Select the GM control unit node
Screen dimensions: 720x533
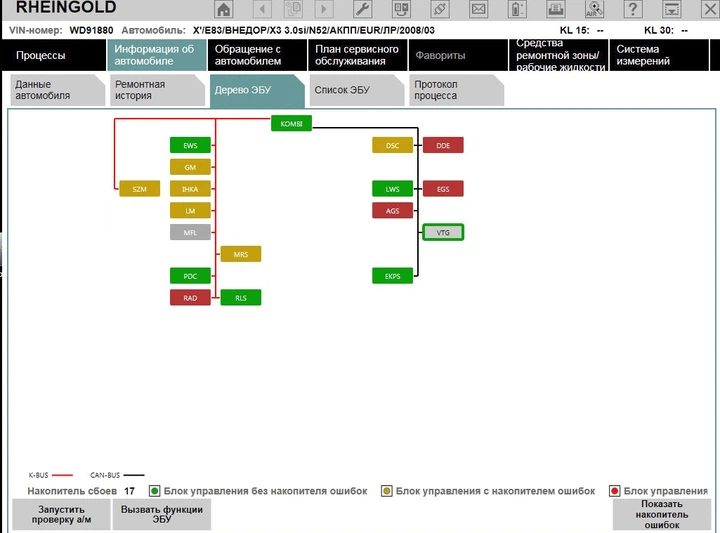(x=190, y=167)
